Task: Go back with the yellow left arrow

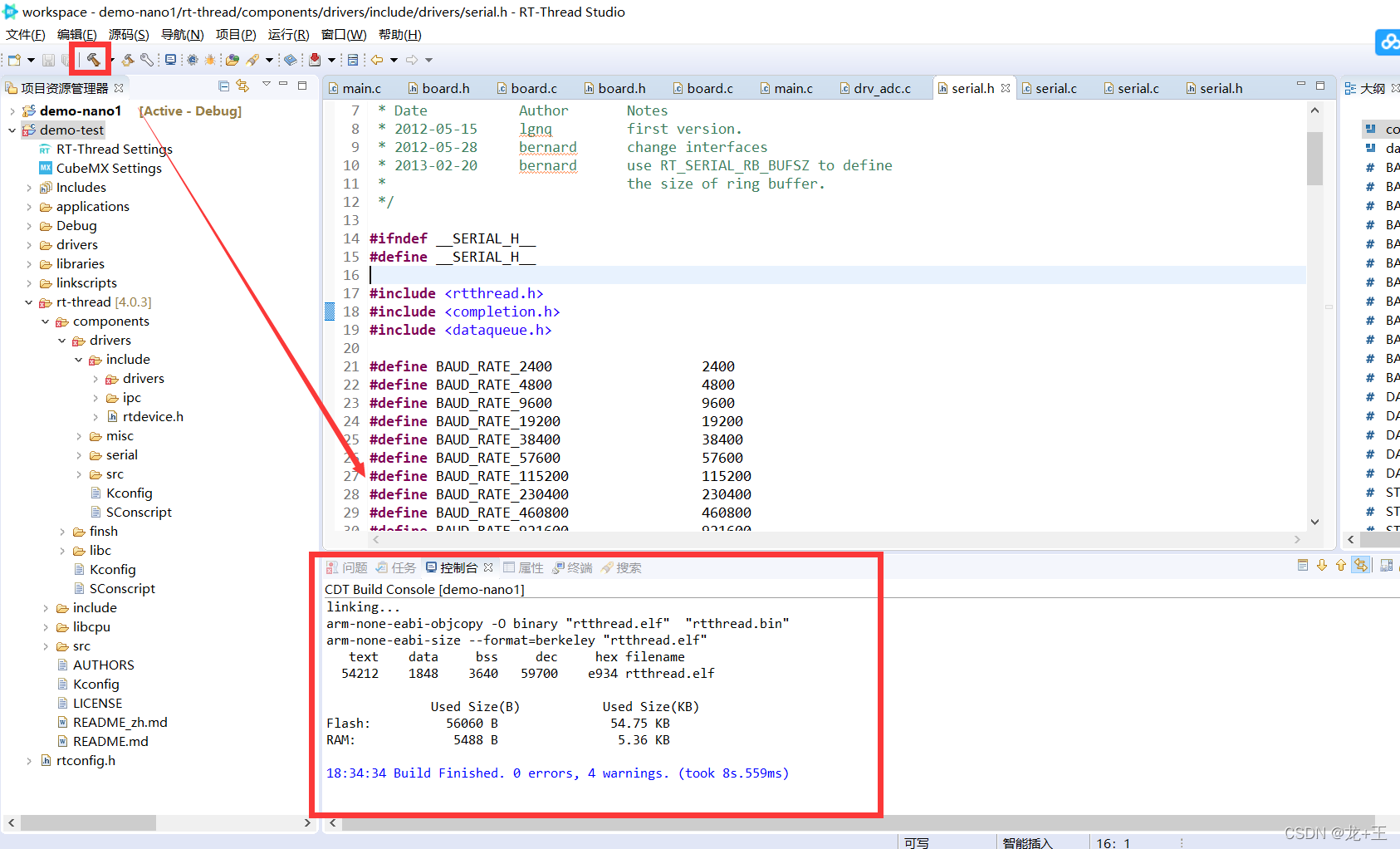Action: coord(377,60)
